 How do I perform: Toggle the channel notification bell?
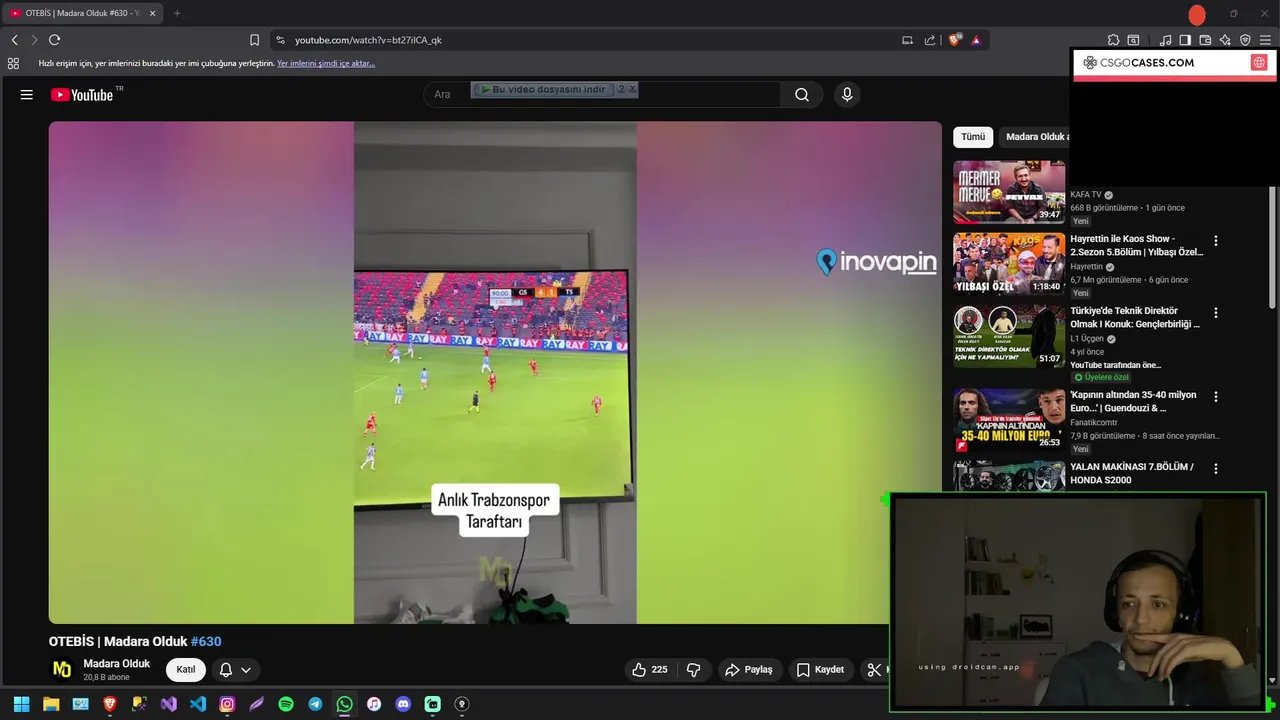(226, 670)
